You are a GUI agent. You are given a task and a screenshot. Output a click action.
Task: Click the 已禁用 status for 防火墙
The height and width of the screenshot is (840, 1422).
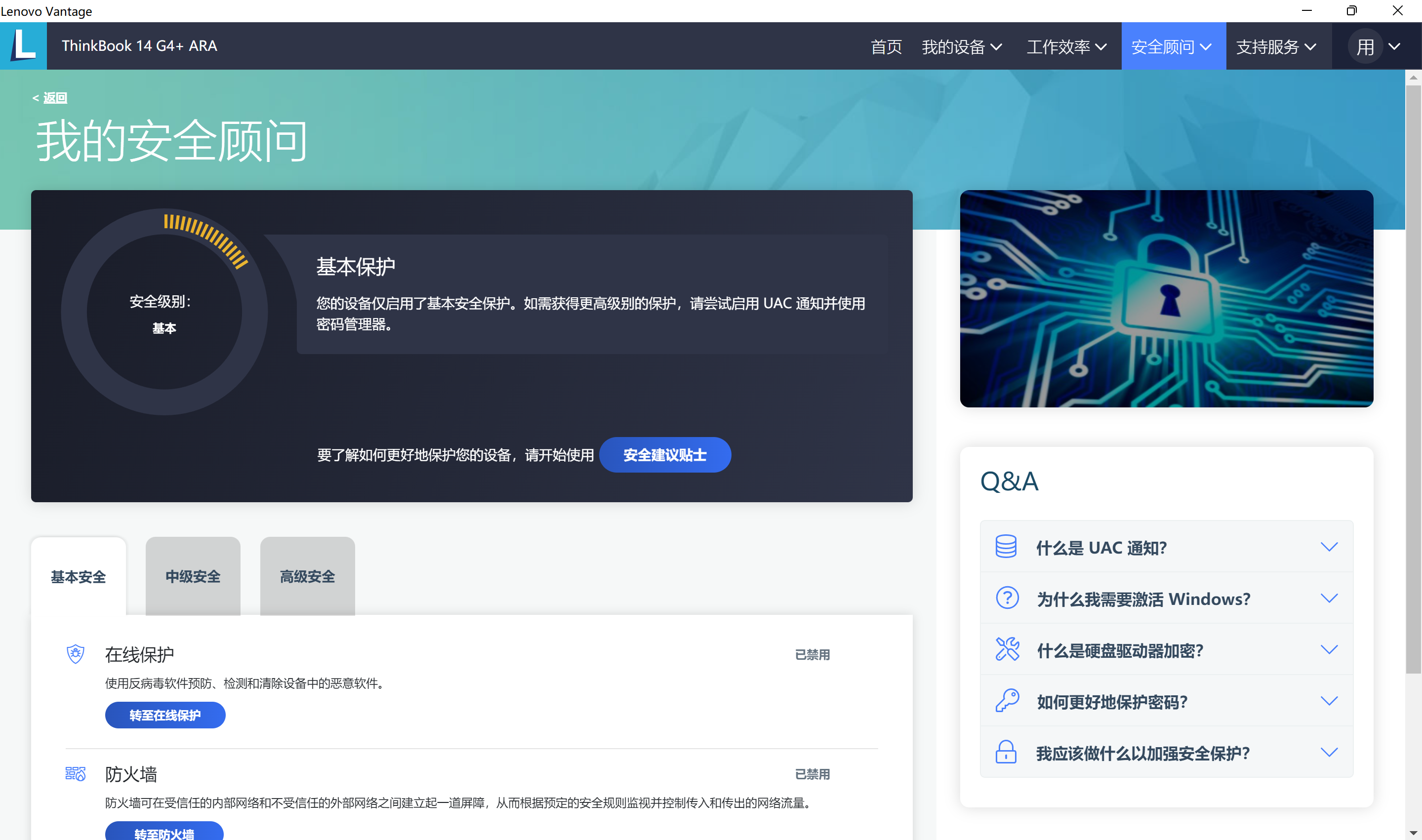pos(813,774)
